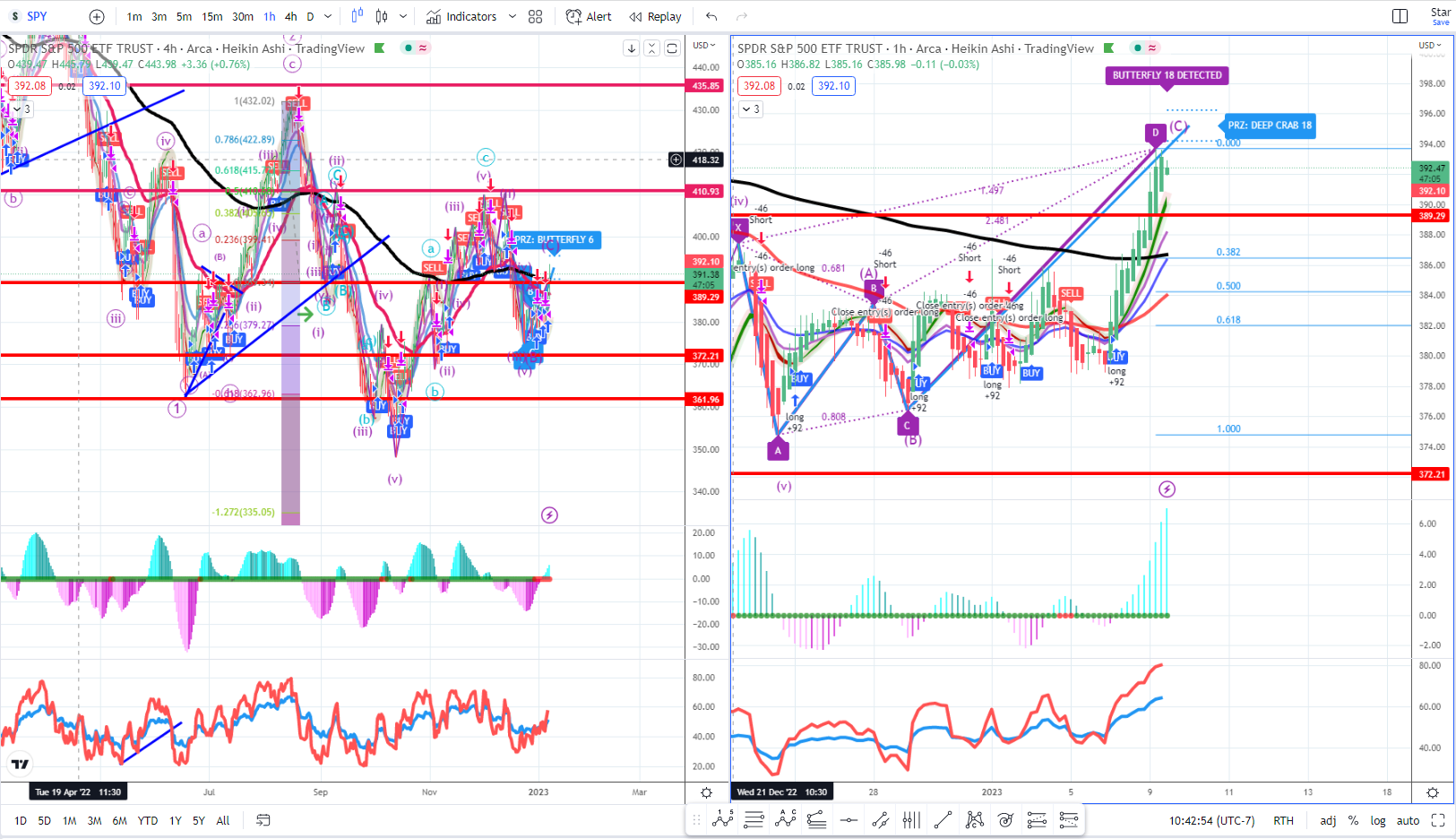Toggle market status pill on left chart
Viewport: 1456px width, 839px height.
pos(416,48)
